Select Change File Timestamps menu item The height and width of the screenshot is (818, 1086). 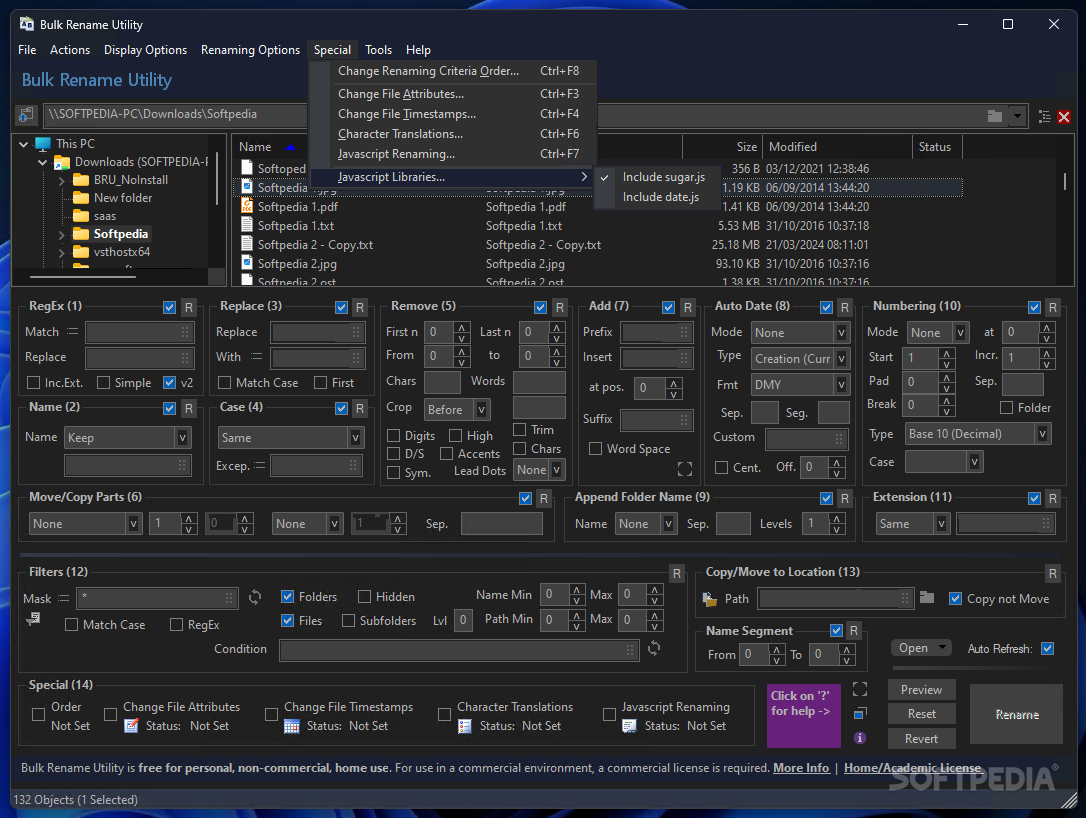453,114
